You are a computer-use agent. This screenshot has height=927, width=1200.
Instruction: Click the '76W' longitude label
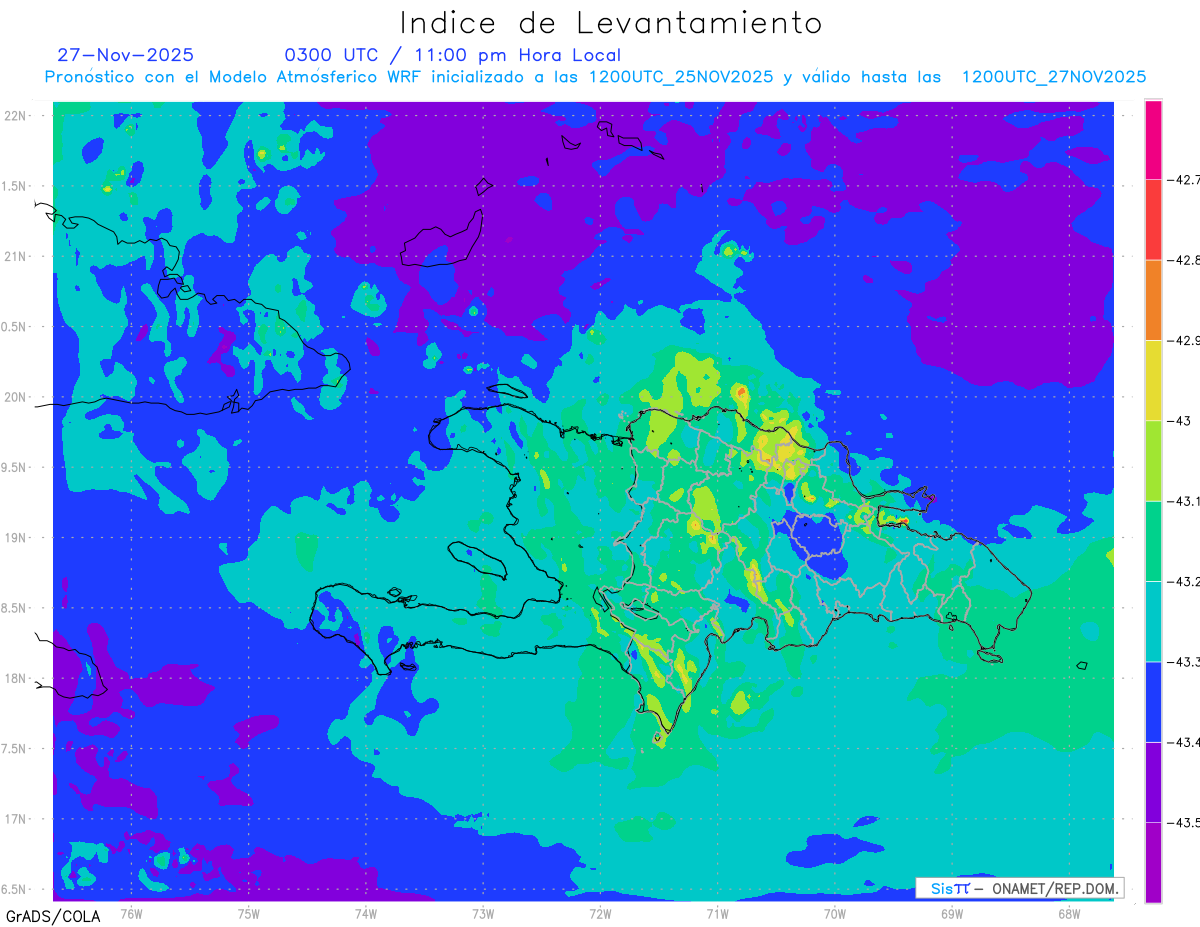pos(131,912)
